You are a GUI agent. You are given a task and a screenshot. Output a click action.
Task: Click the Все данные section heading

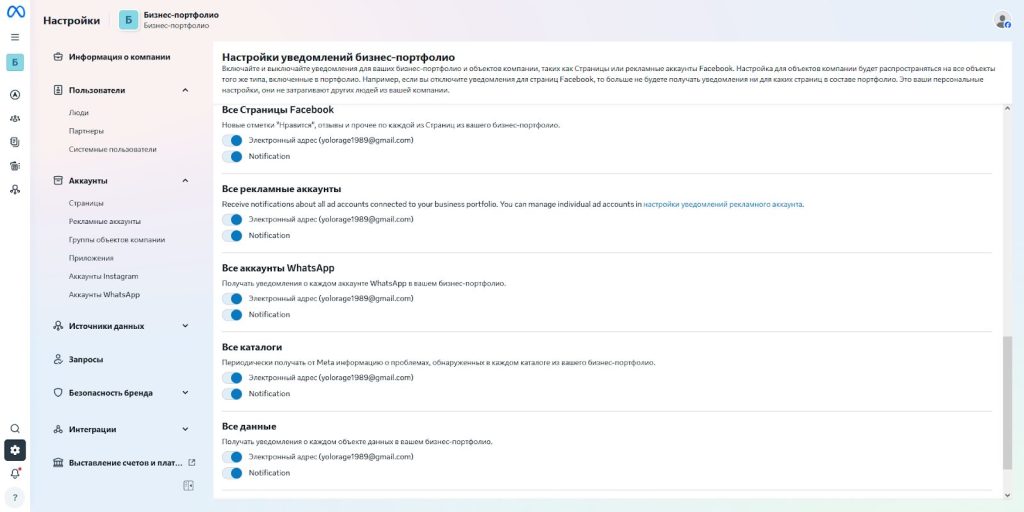point(249,426)
